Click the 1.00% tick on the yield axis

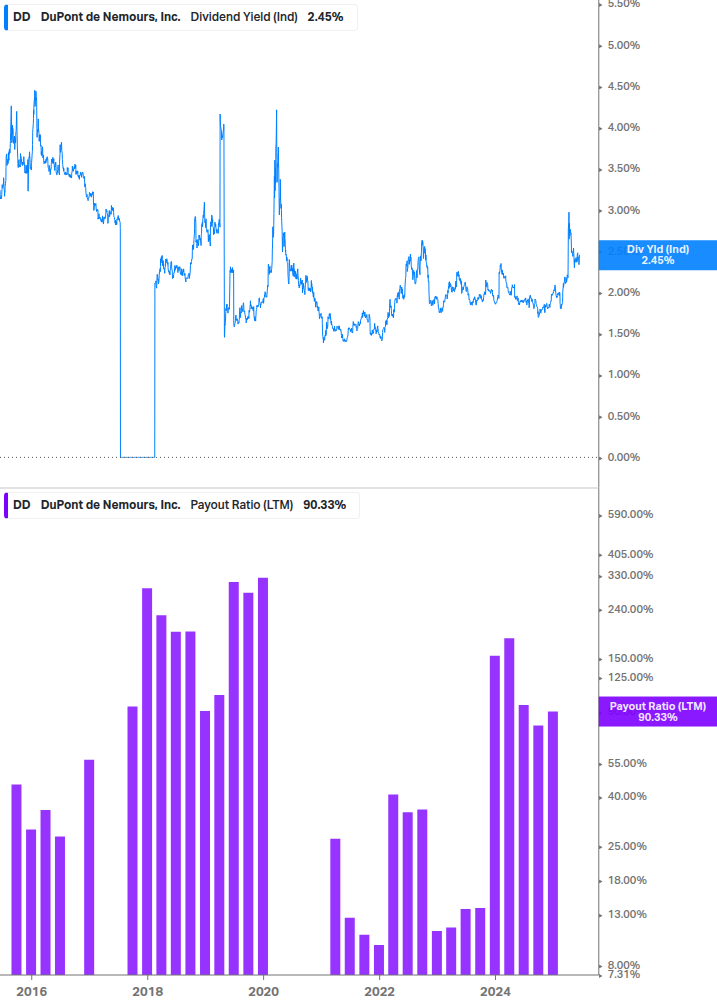(x=623, y=374)
